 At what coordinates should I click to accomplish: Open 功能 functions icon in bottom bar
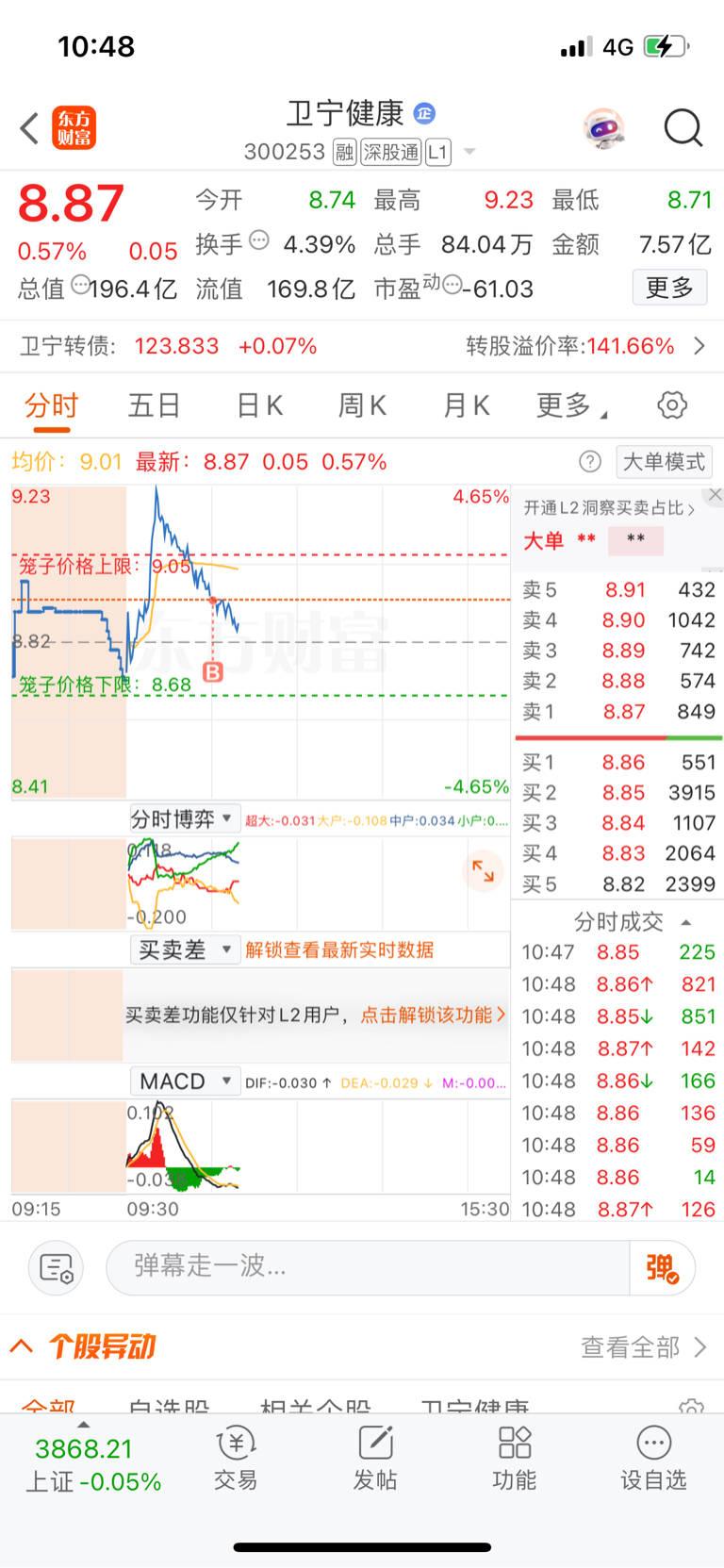point(515,1459)
